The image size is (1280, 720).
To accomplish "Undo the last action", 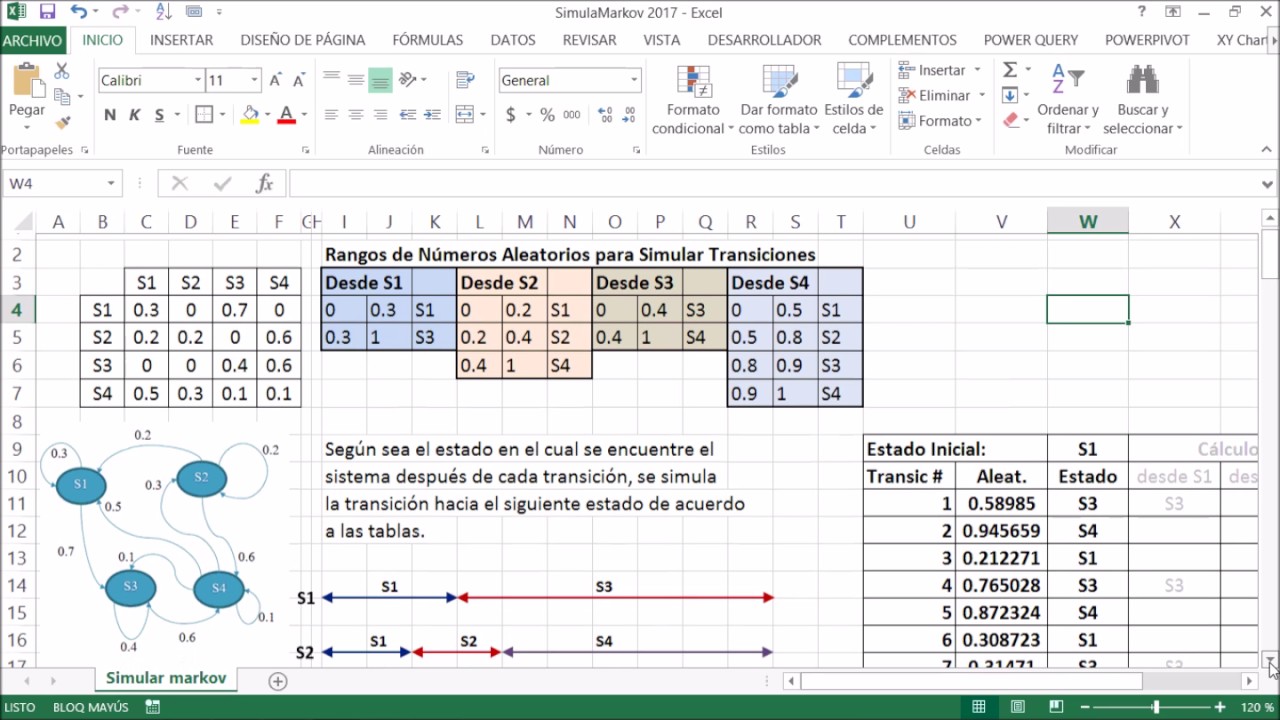I will point(79,12).
